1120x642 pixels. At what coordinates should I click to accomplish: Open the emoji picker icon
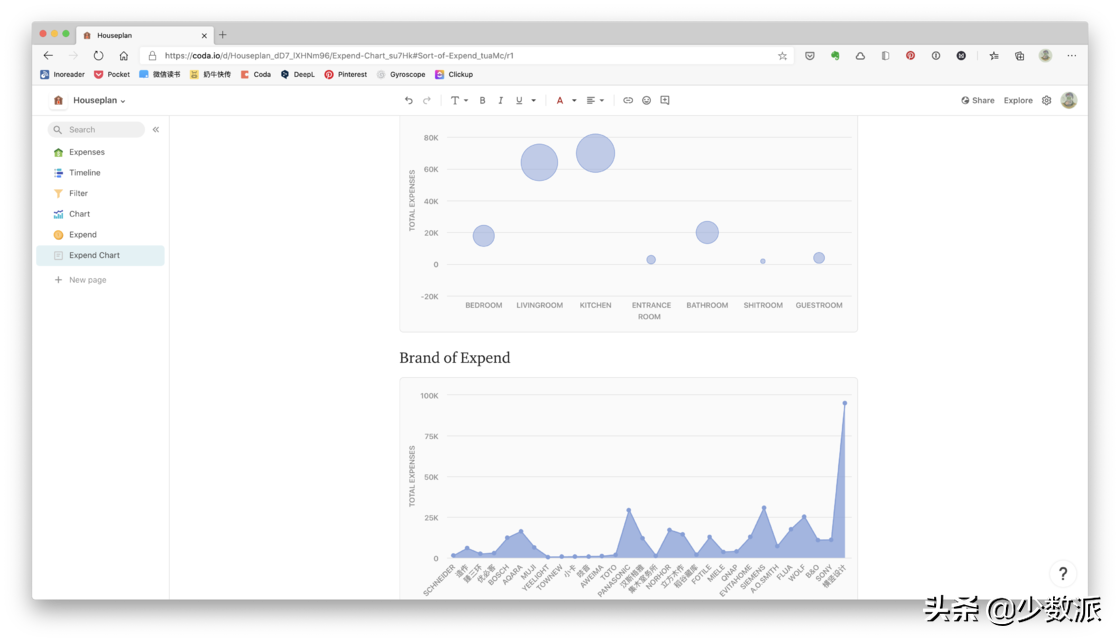(x=646, y=101)
